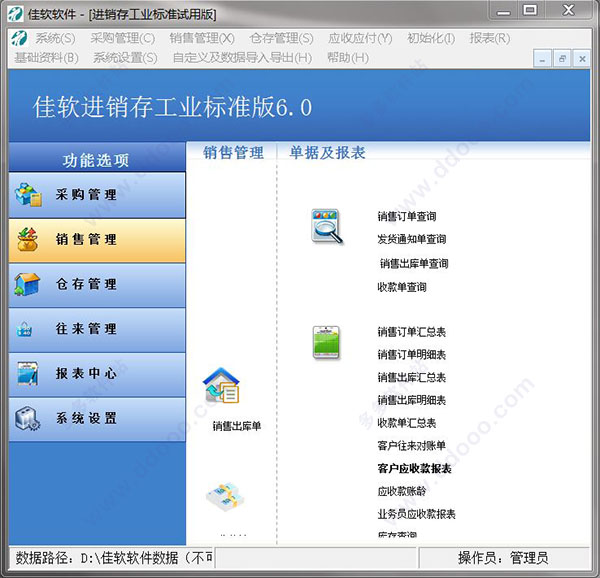Open the 基础资料(B) menu
This screenshot has height=578, width=600.
(47, 58)
